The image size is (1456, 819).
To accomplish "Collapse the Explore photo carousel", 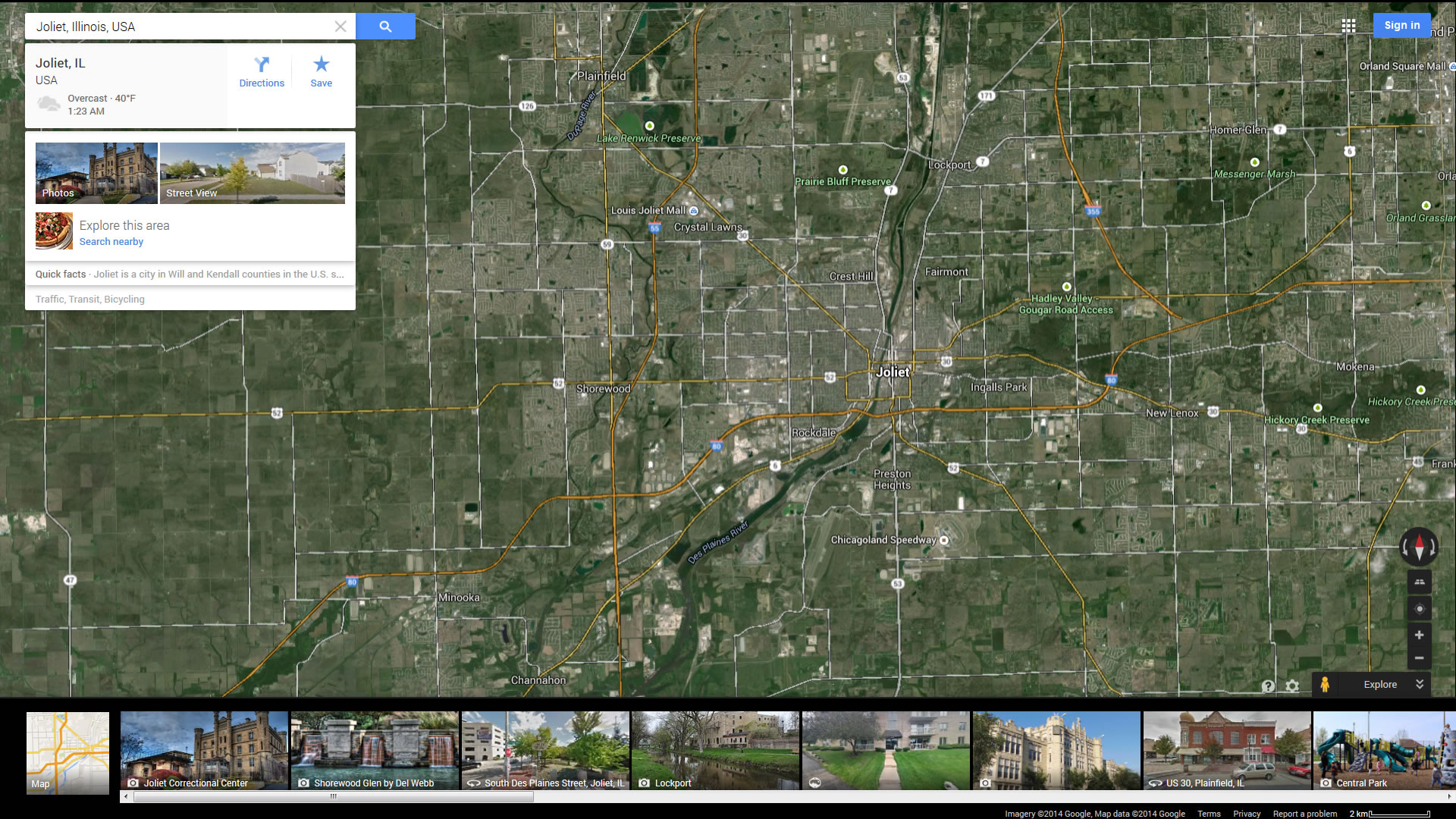I will pyautogui.click(x=1420, y=684).
